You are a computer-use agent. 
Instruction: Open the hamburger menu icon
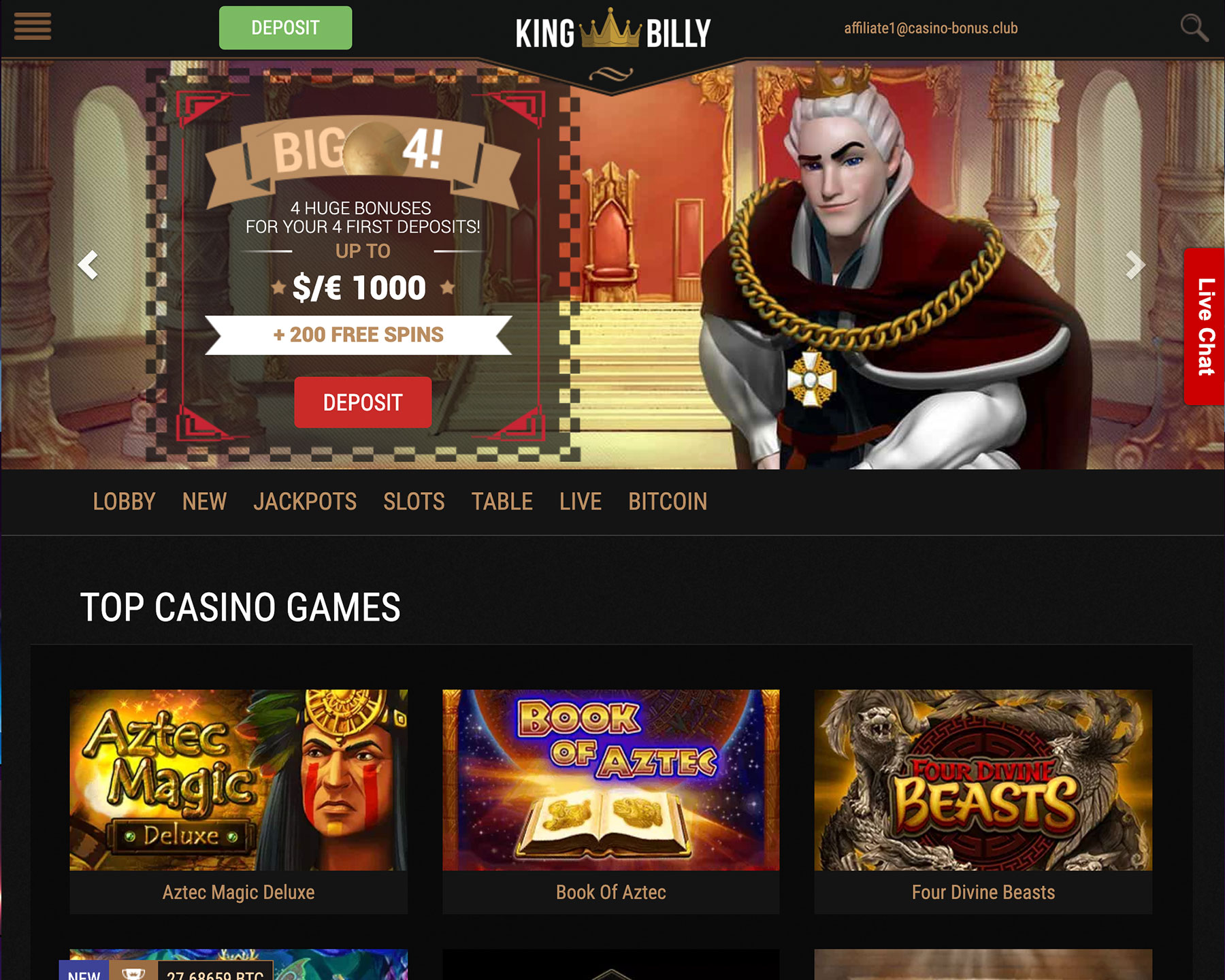(33, 27)
